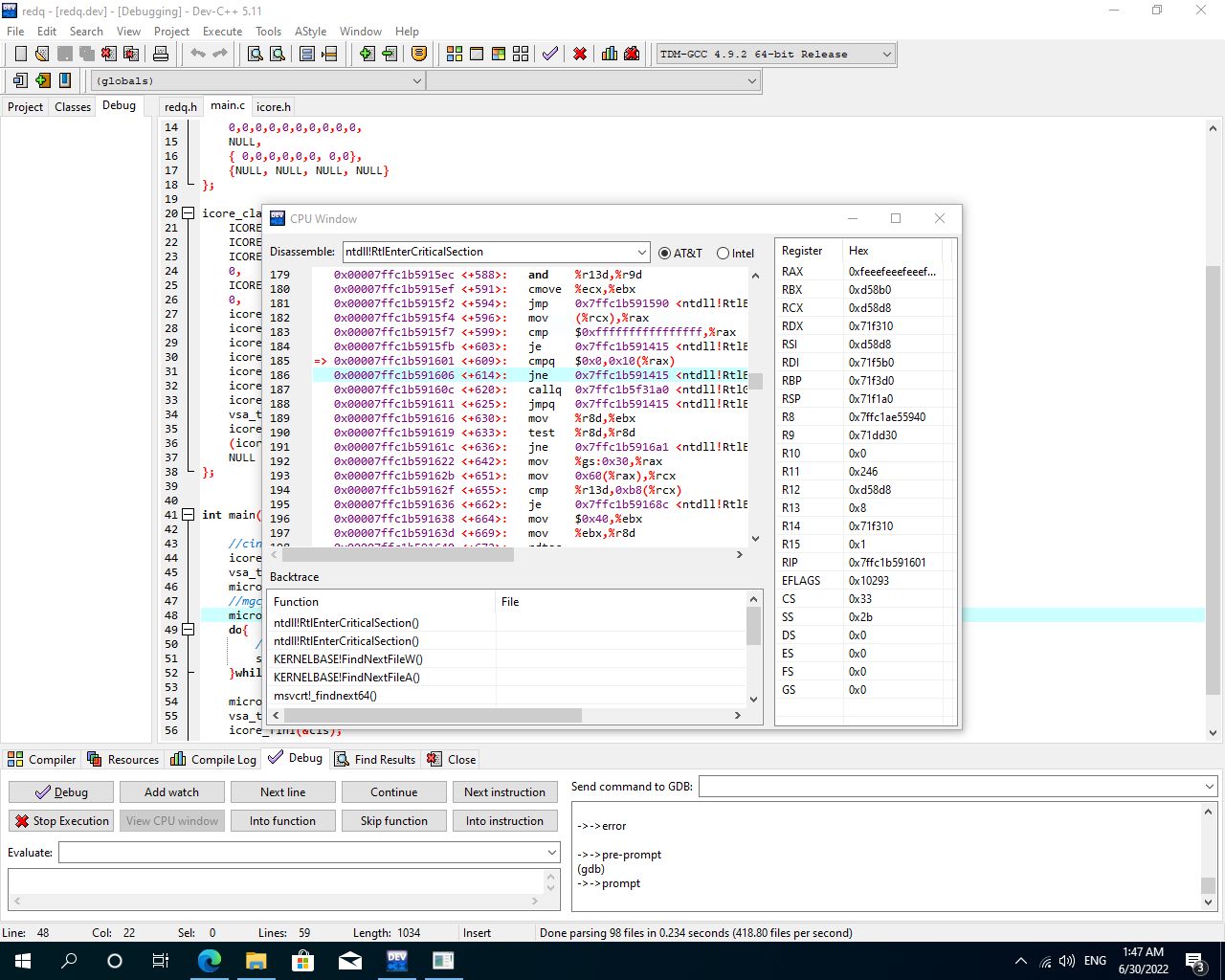The height and width of the screenshot is (980, 1225).
Task: Click the Continue button
Action: [x=394, y=792]
